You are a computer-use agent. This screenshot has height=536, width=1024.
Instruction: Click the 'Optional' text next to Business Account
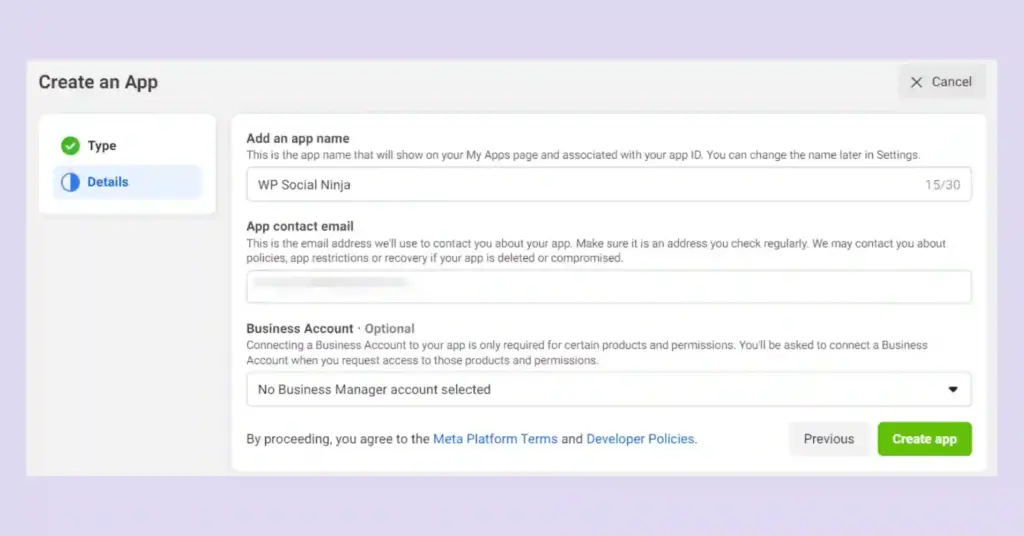pyautogui.click(x=389, y=328)
